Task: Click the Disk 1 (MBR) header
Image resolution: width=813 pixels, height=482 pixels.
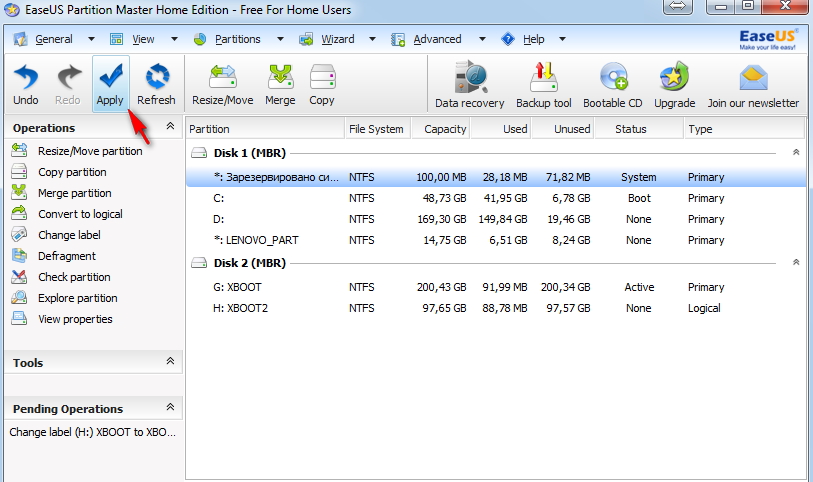Action: coord(249,153)
